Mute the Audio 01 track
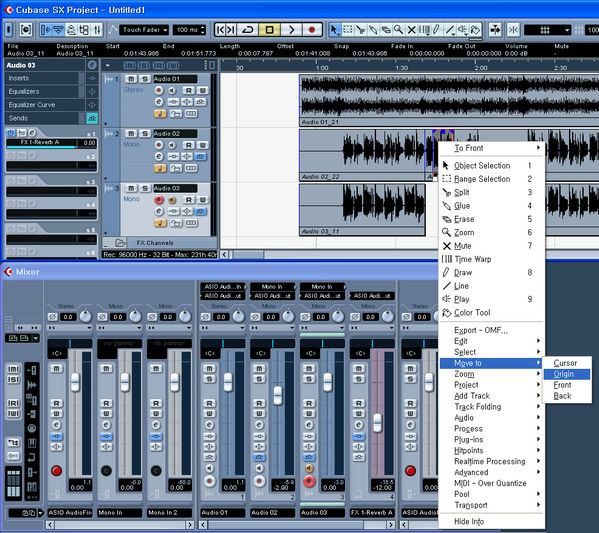 click(x=131, y=79)
